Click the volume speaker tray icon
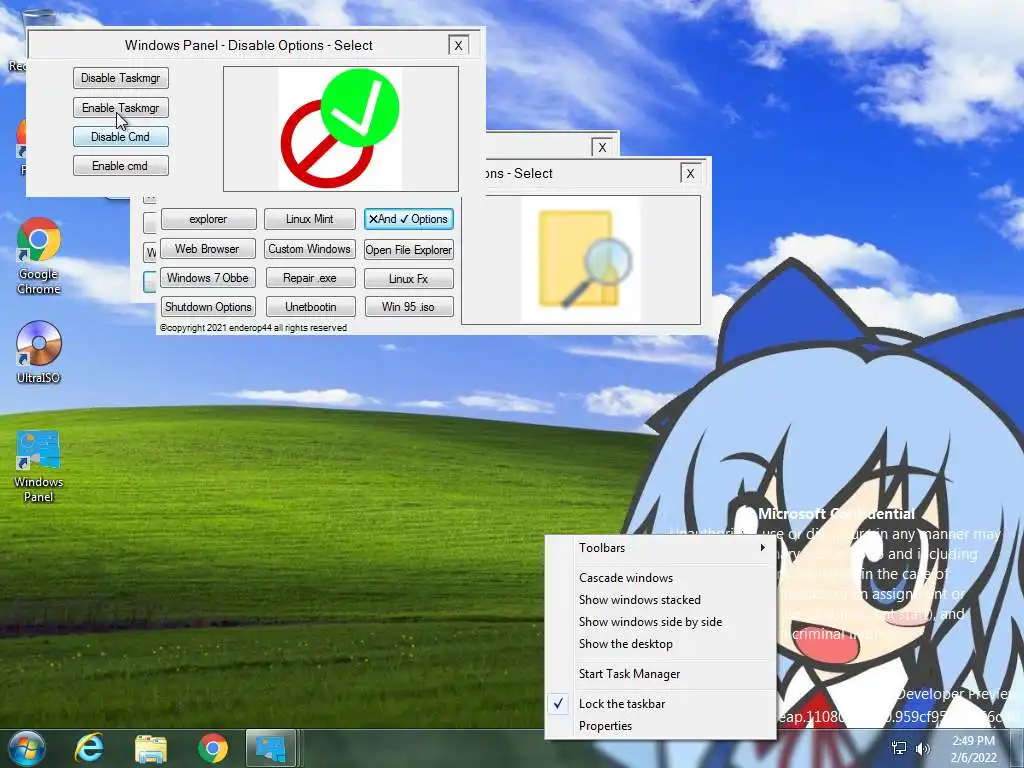The width and height of the screenshot is (1024, 768). (x=923, y=749)
